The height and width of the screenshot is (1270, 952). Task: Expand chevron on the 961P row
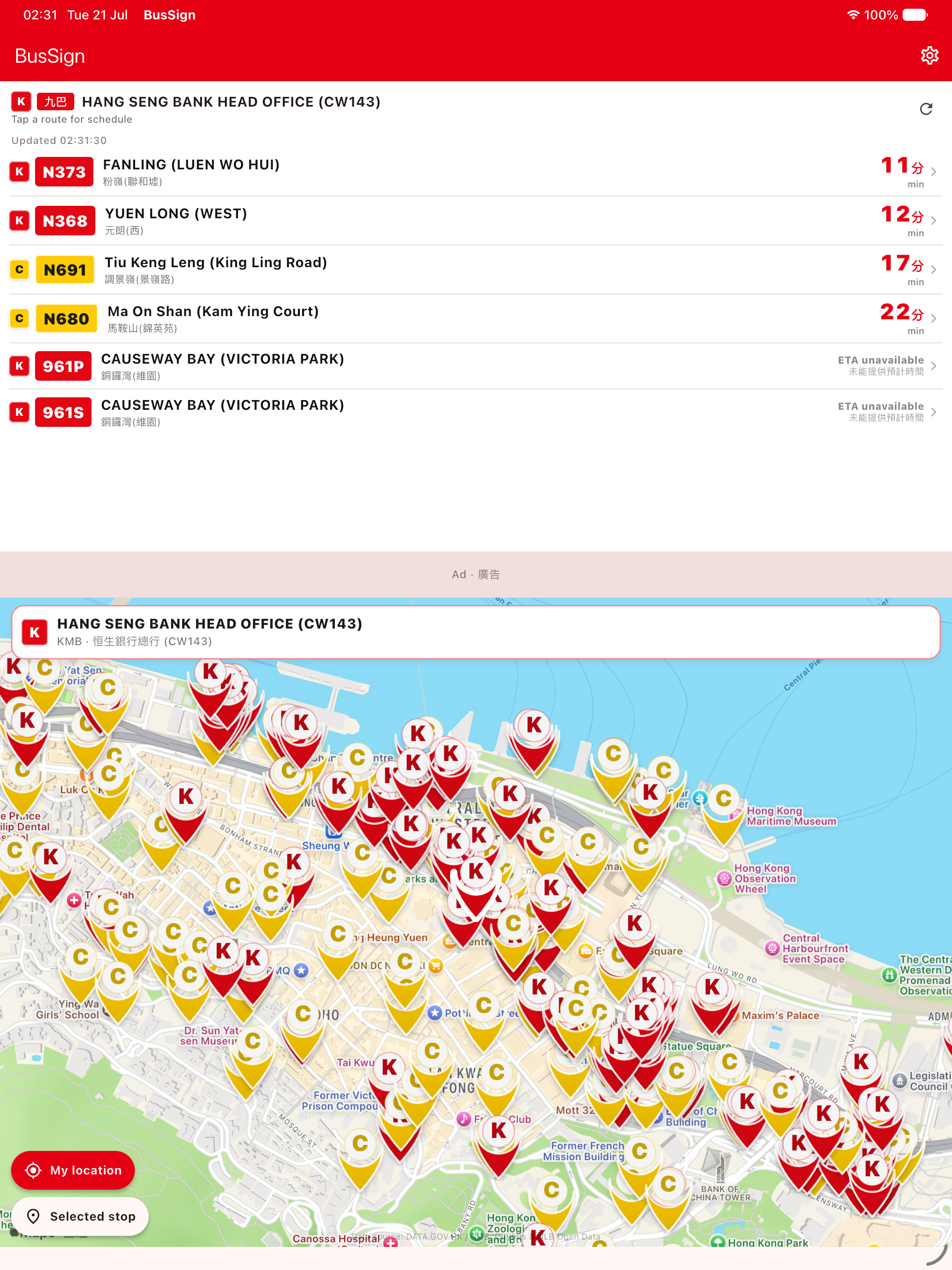tap(934, 366)
